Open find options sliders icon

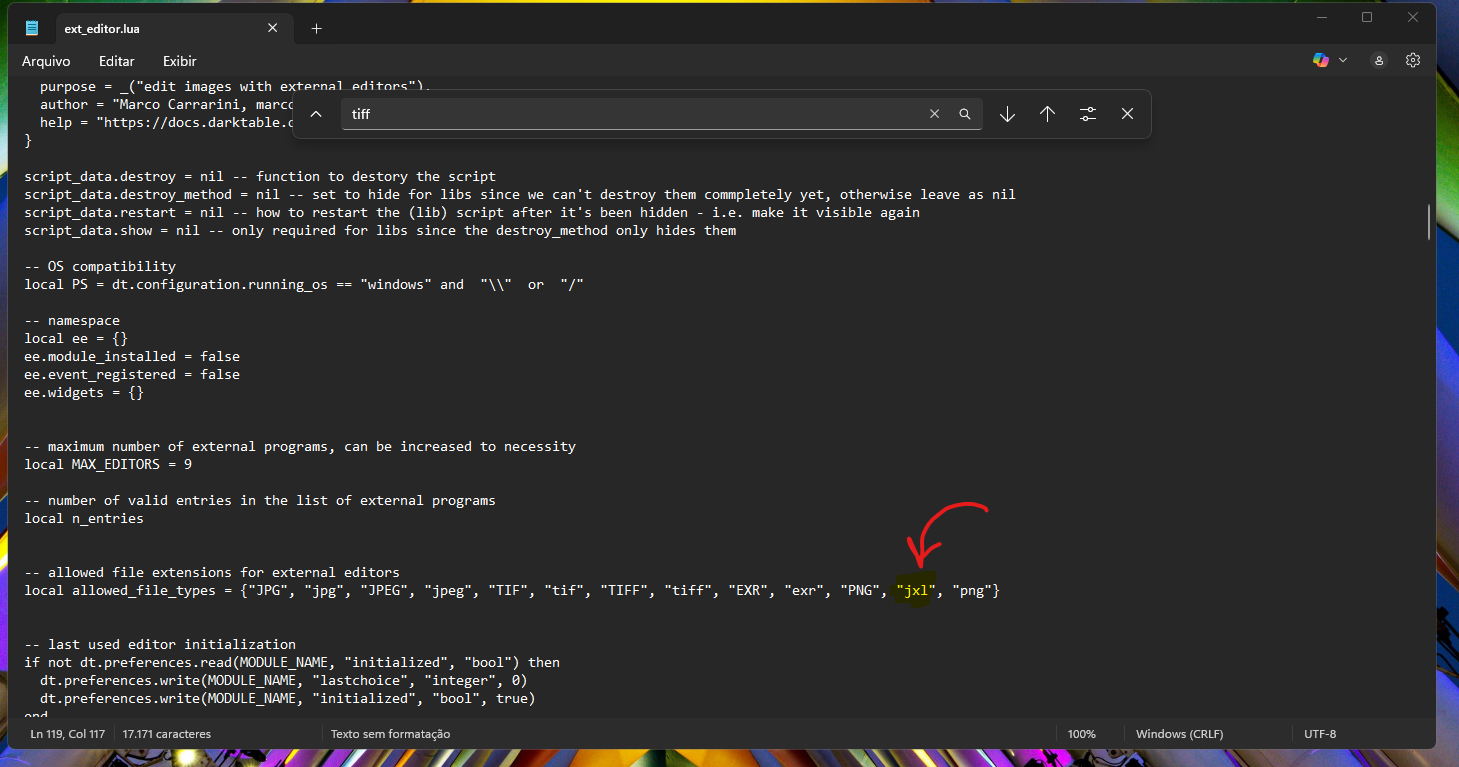click(x=1088, y=114)
